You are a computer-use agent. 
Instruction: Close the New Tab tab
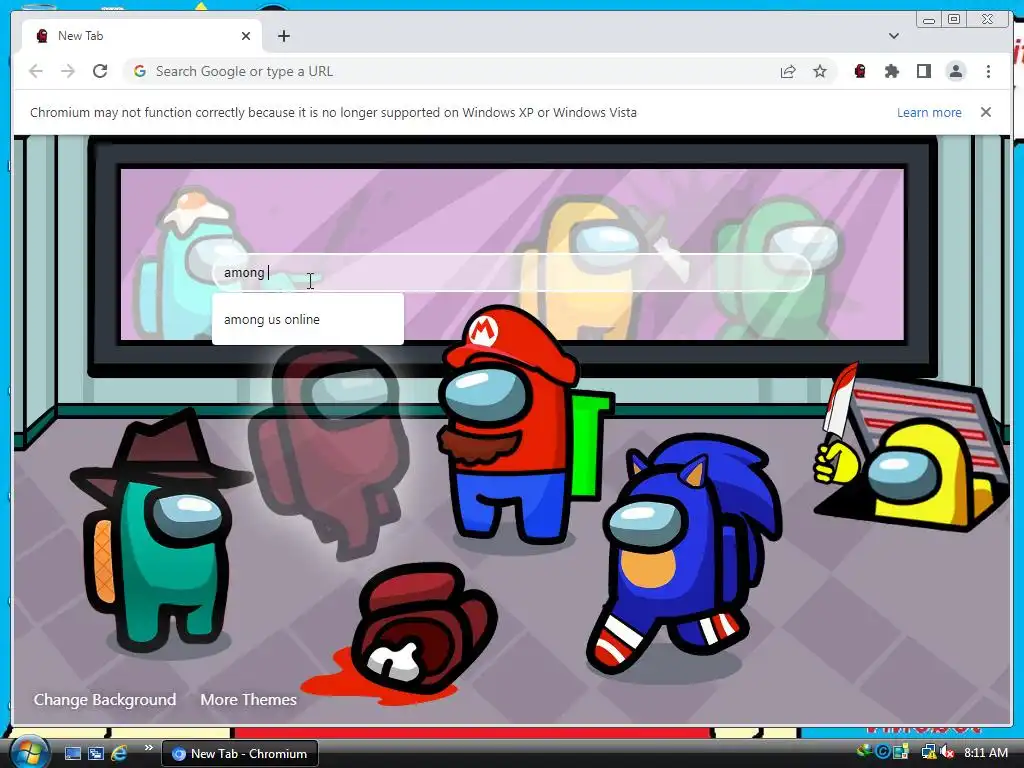(246, 36)
